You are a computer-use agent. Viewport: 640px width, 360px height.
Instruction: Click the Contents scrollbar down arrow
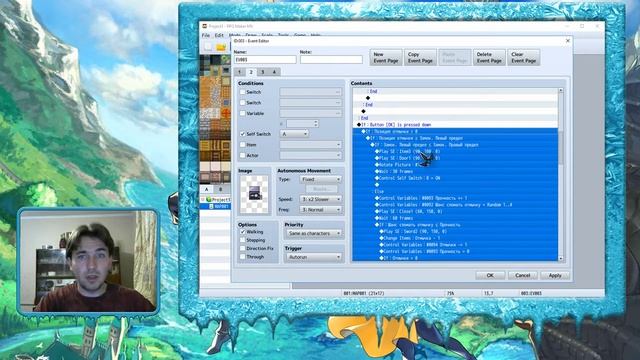pyautogui.click(x=560, y=258)
